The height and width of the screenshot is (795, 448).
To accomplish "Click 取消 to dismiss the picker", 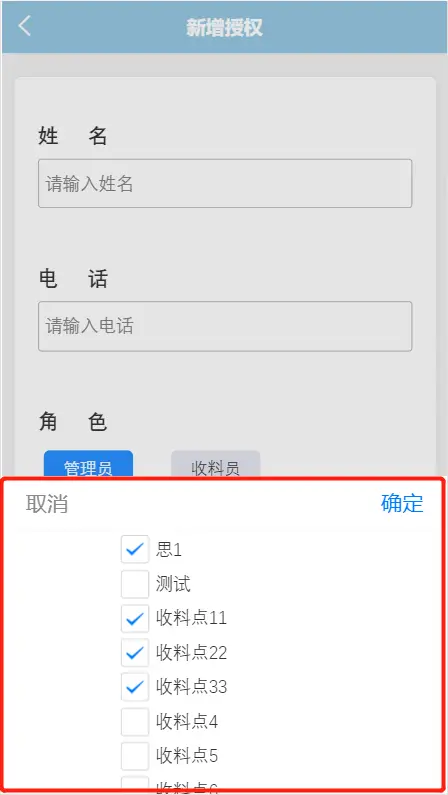I will click(47, 504).
